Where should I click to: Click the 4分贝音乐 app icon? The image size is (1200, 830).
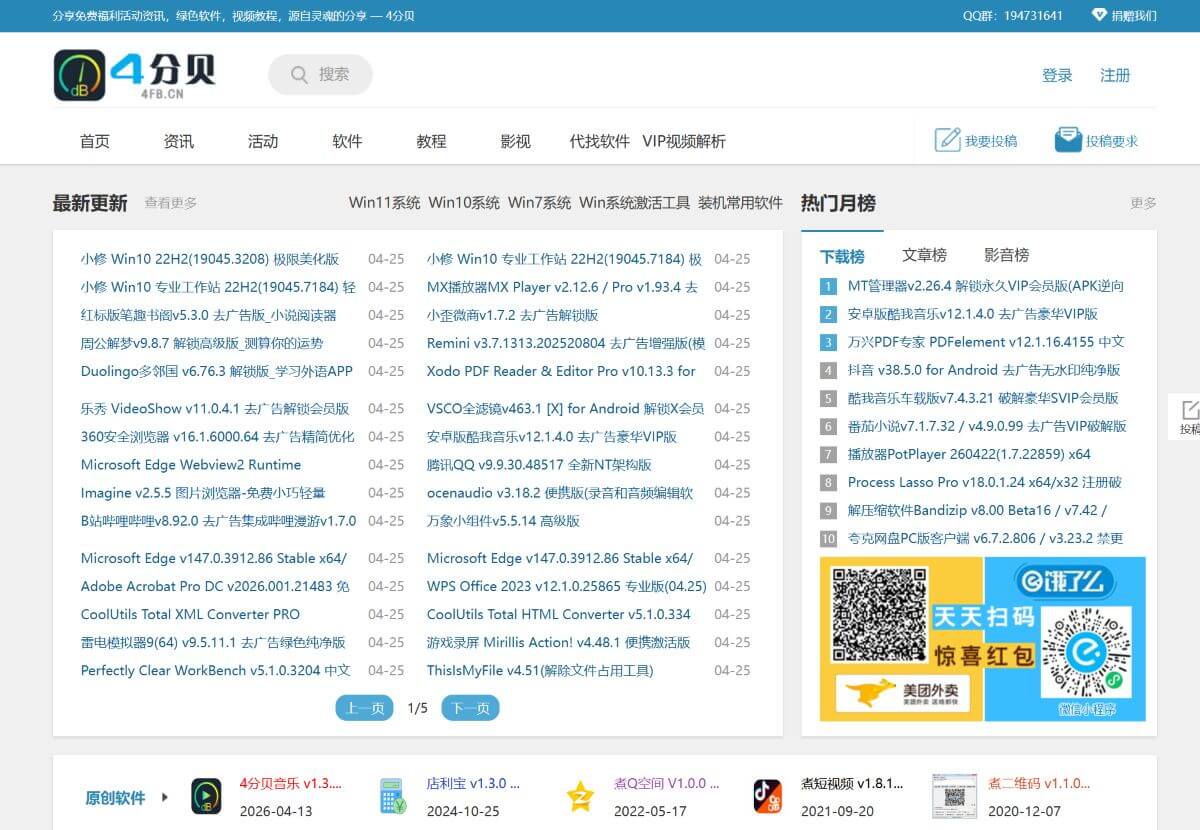pos(206,796)
